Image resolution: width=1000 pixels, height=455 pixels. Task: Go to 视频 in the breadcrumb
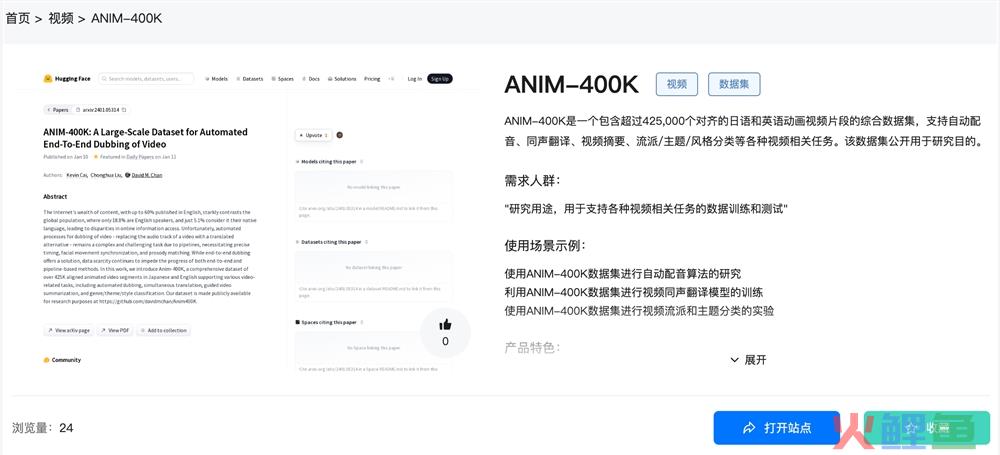(x=61, y=18)
